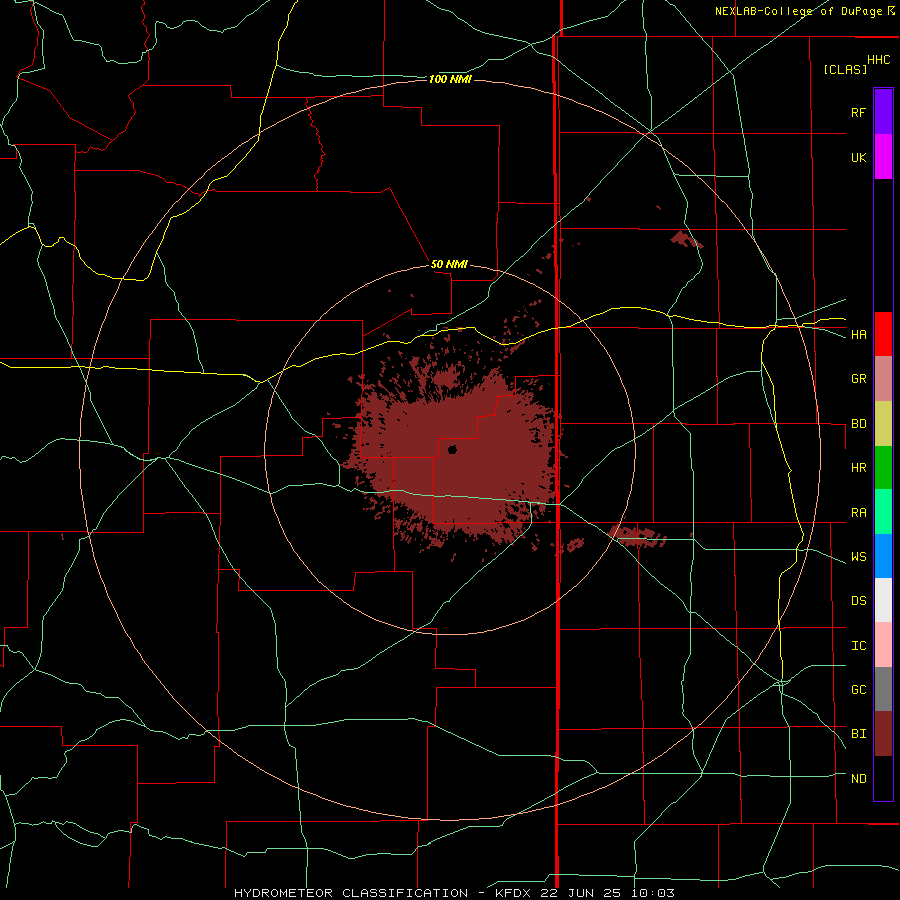Click the ND black legend swatch
Screen dimensions: 900x900
pos(883,778)
